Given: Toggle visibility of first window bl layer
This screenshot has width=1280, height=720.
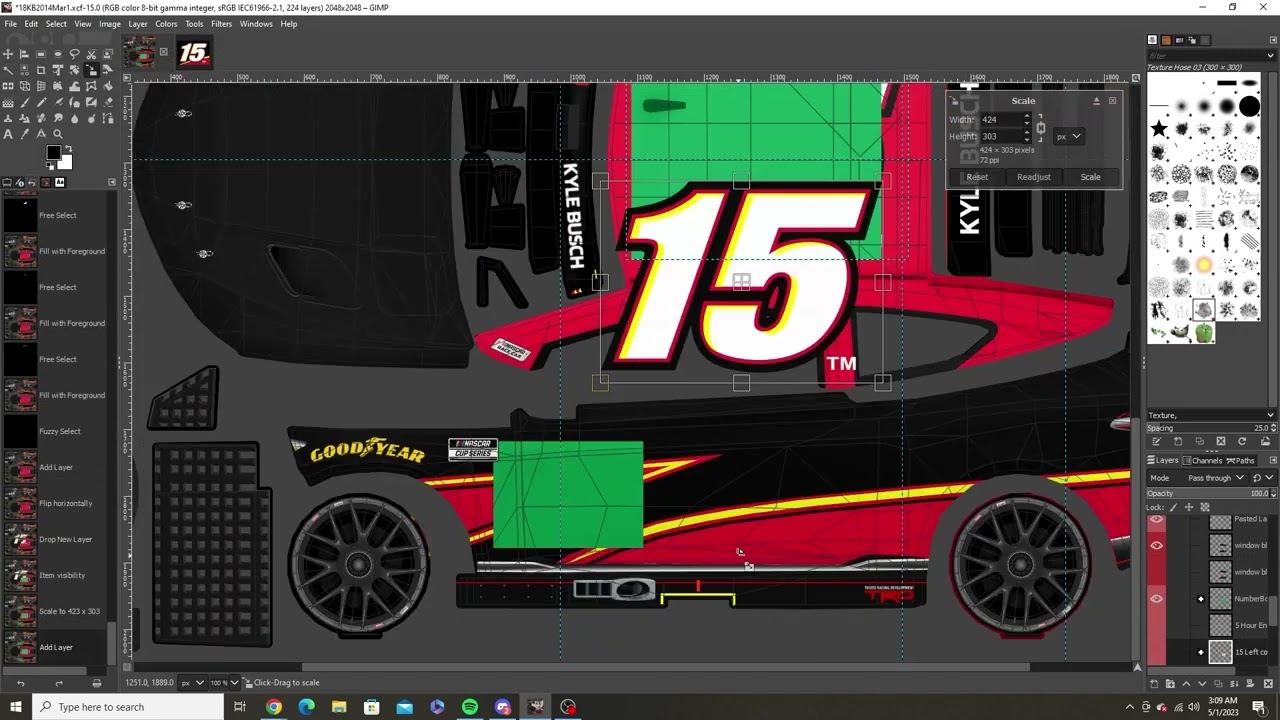Looking at the screenshot, I should [x=1156, y=545].
